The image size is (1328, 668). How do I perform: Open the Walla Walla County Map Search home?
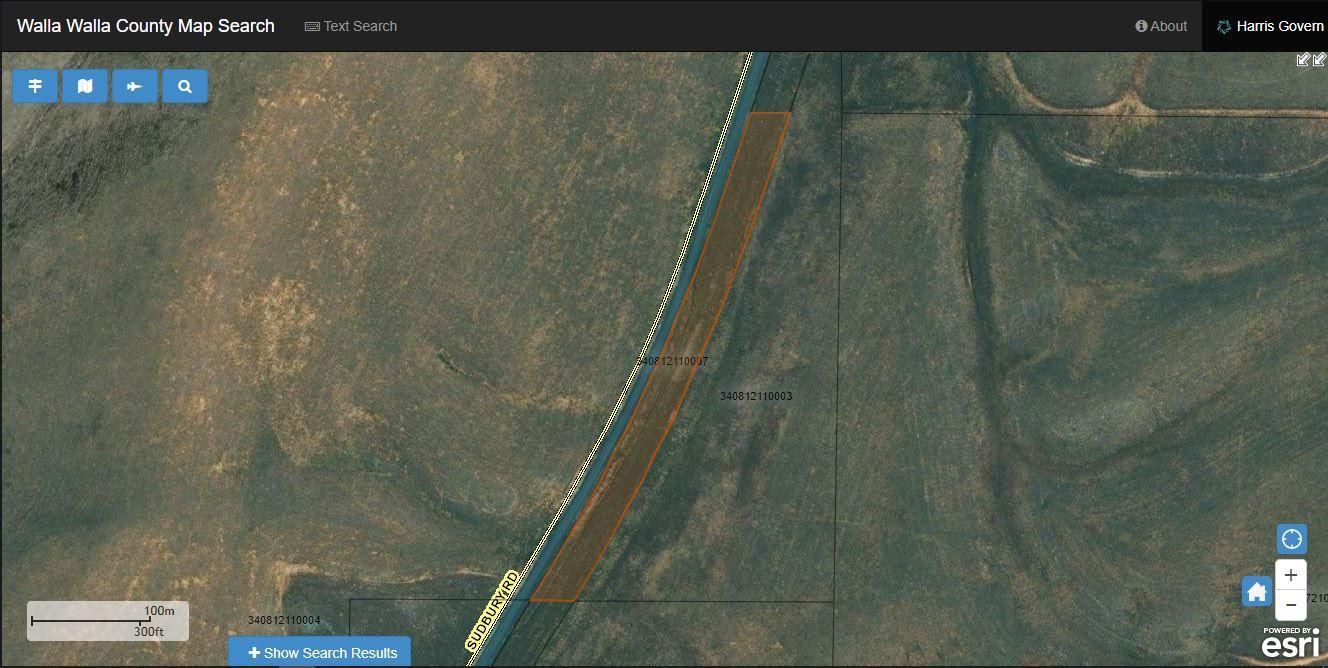click(x=145, y=26)
